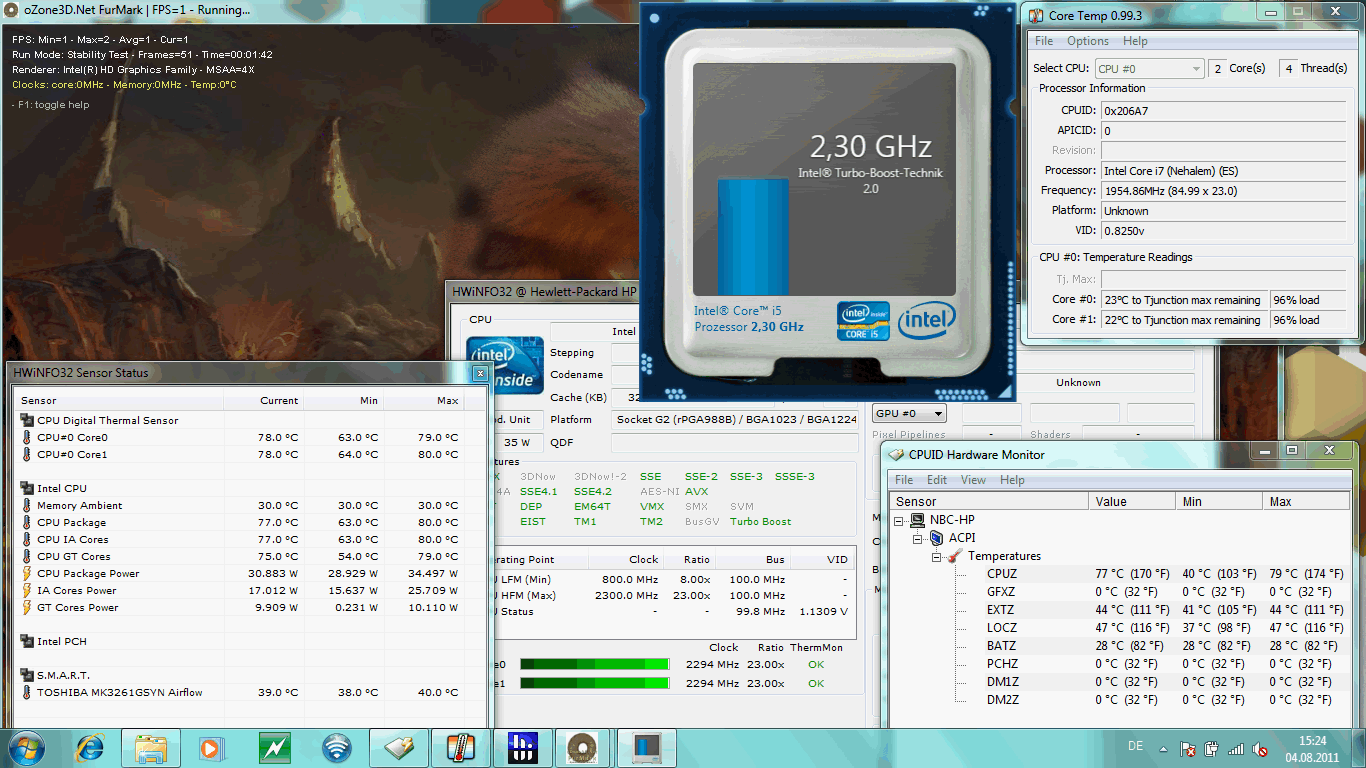This screenshot has height=768, width=1366.
Task: Click the thermometer icon beside CPU#0 Core0
Action: pyautogui.click(x=27, y=437)
